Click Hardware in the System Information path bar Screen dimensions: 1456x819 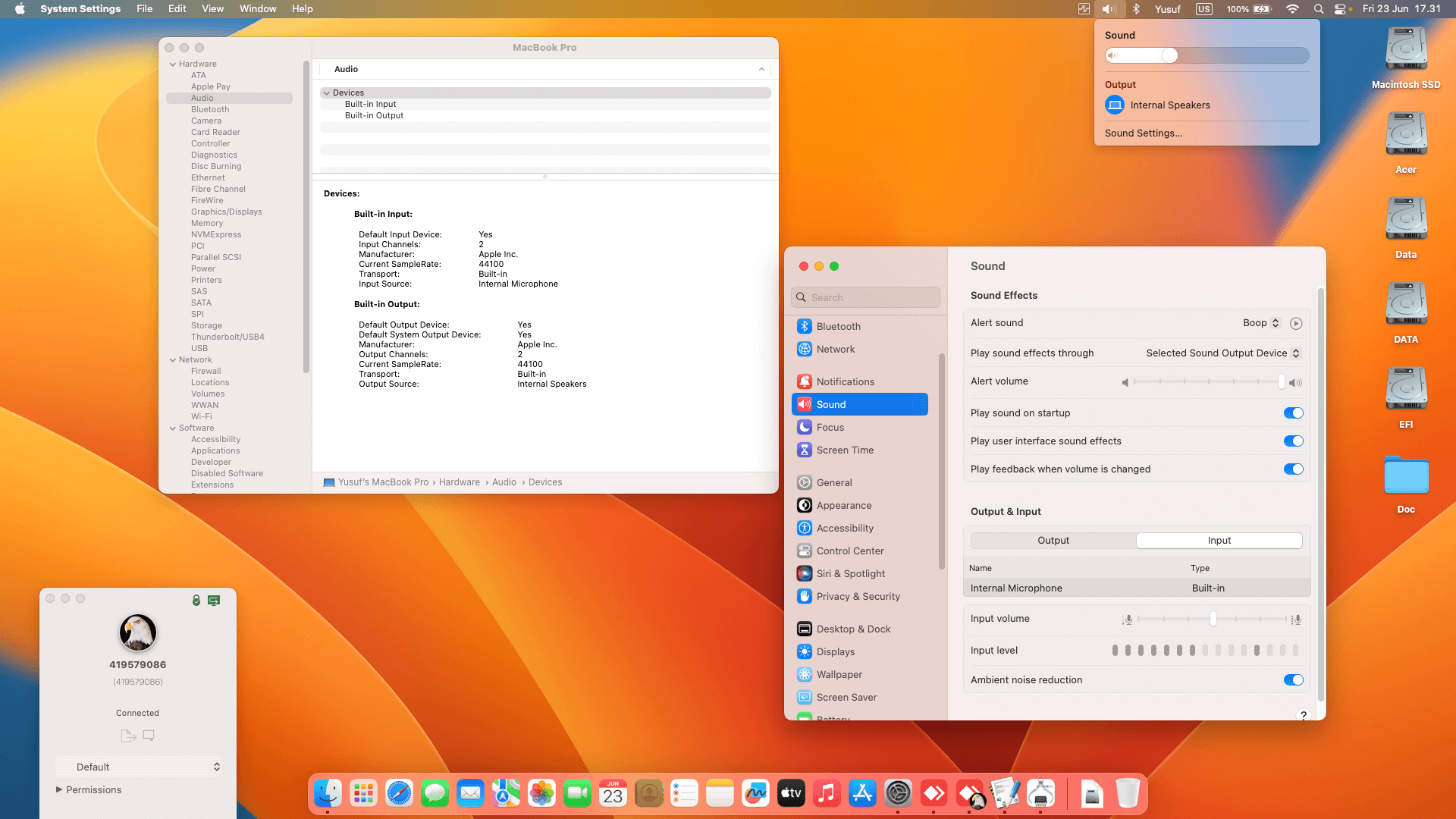pos(460,482)
